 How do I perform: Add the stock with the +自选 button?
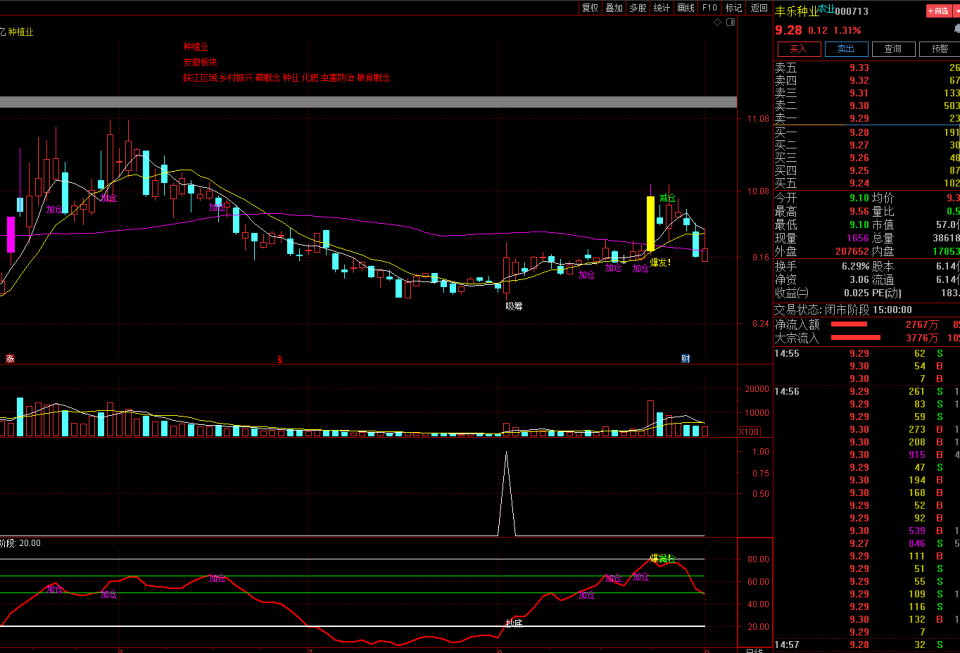click(x=939, y=11)
